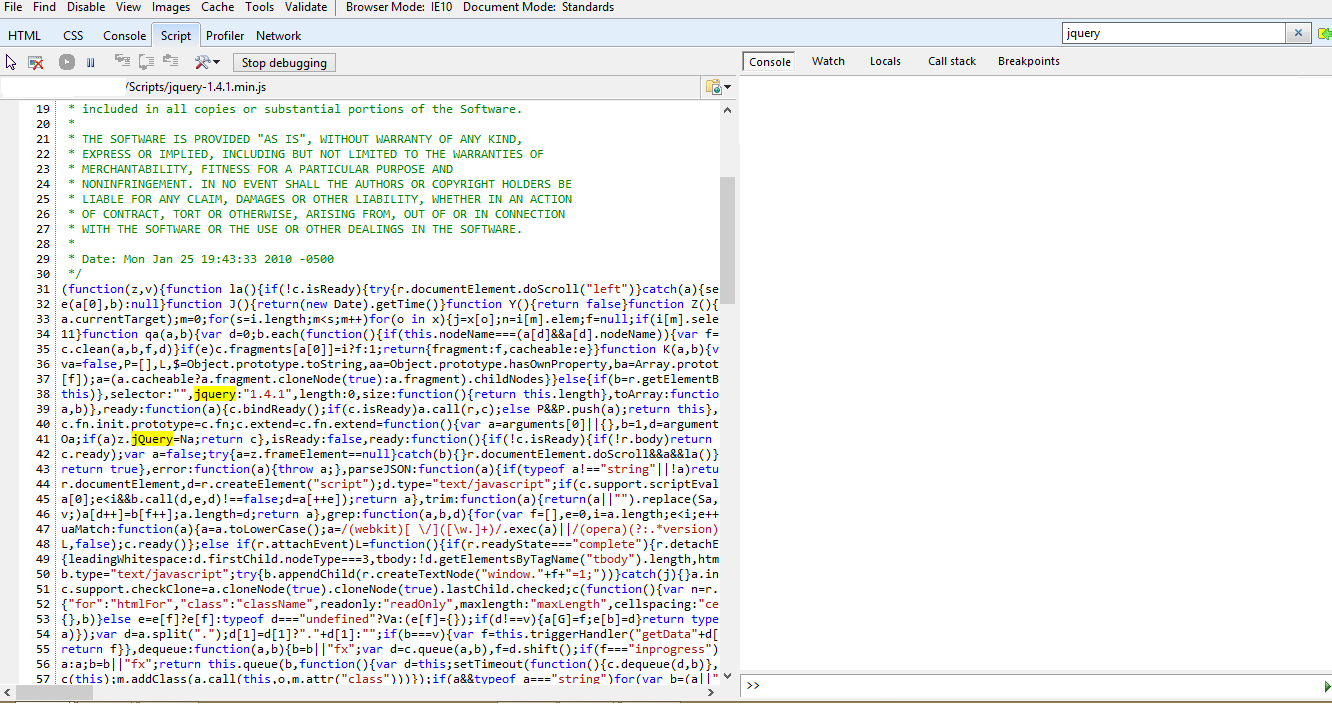Open the script file chooser dropdown
The height and width of the screenshot is (706, 1332).
click(x=718, y=87)
